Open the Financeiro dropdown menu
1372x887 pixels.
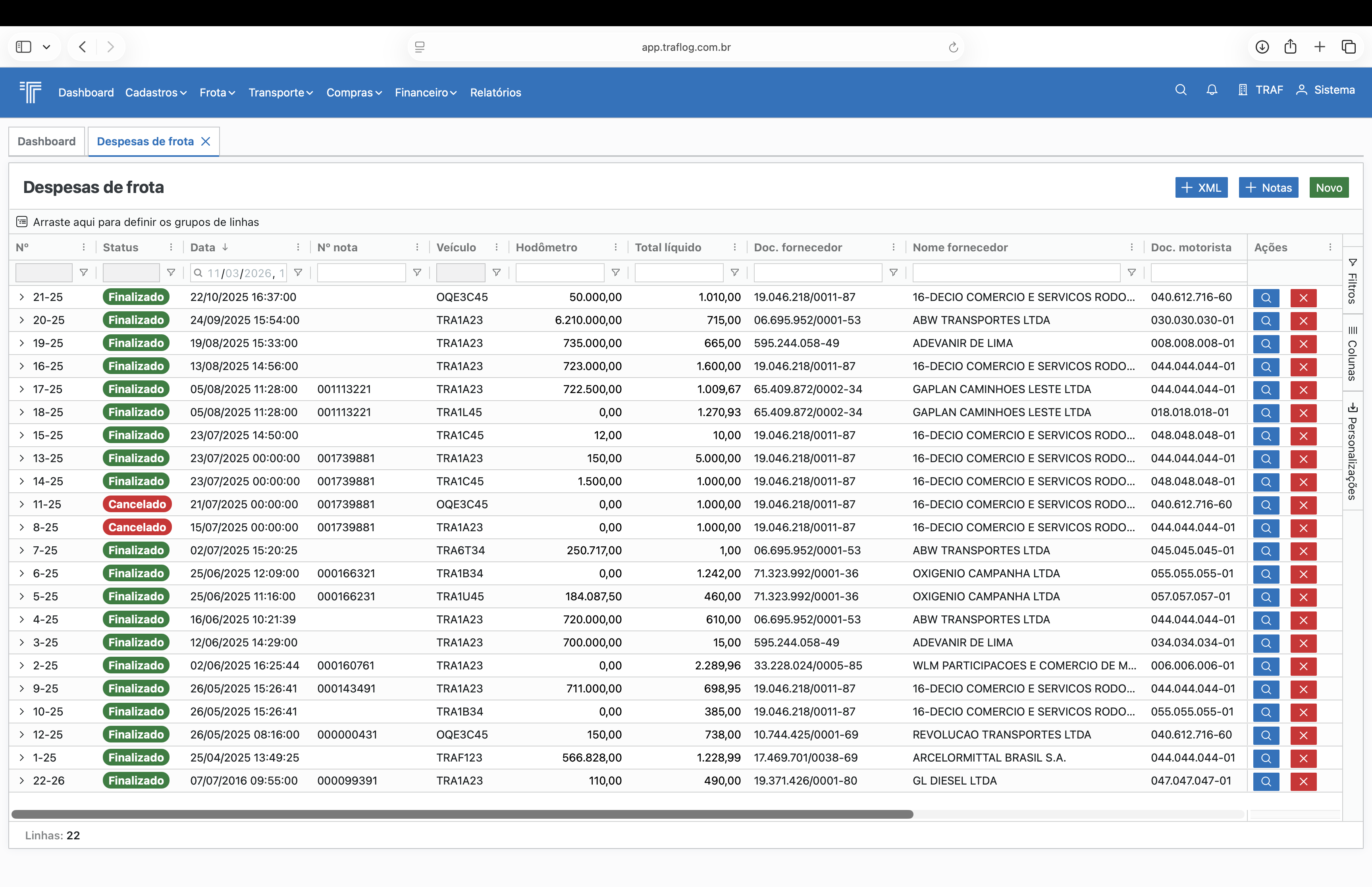tap(426, 93)
